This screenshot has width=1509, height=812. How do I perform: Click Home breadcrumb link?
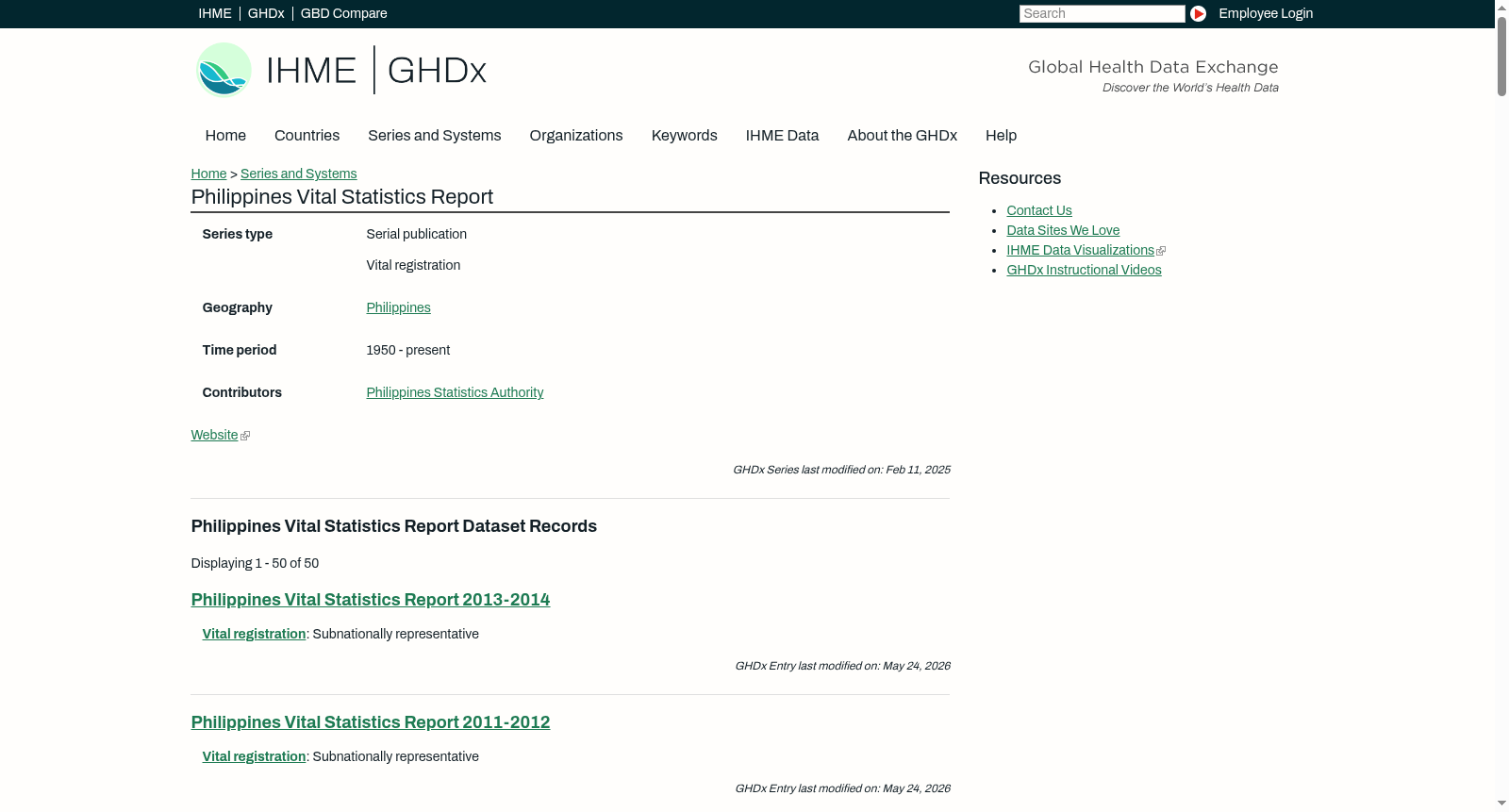point(208,174)
